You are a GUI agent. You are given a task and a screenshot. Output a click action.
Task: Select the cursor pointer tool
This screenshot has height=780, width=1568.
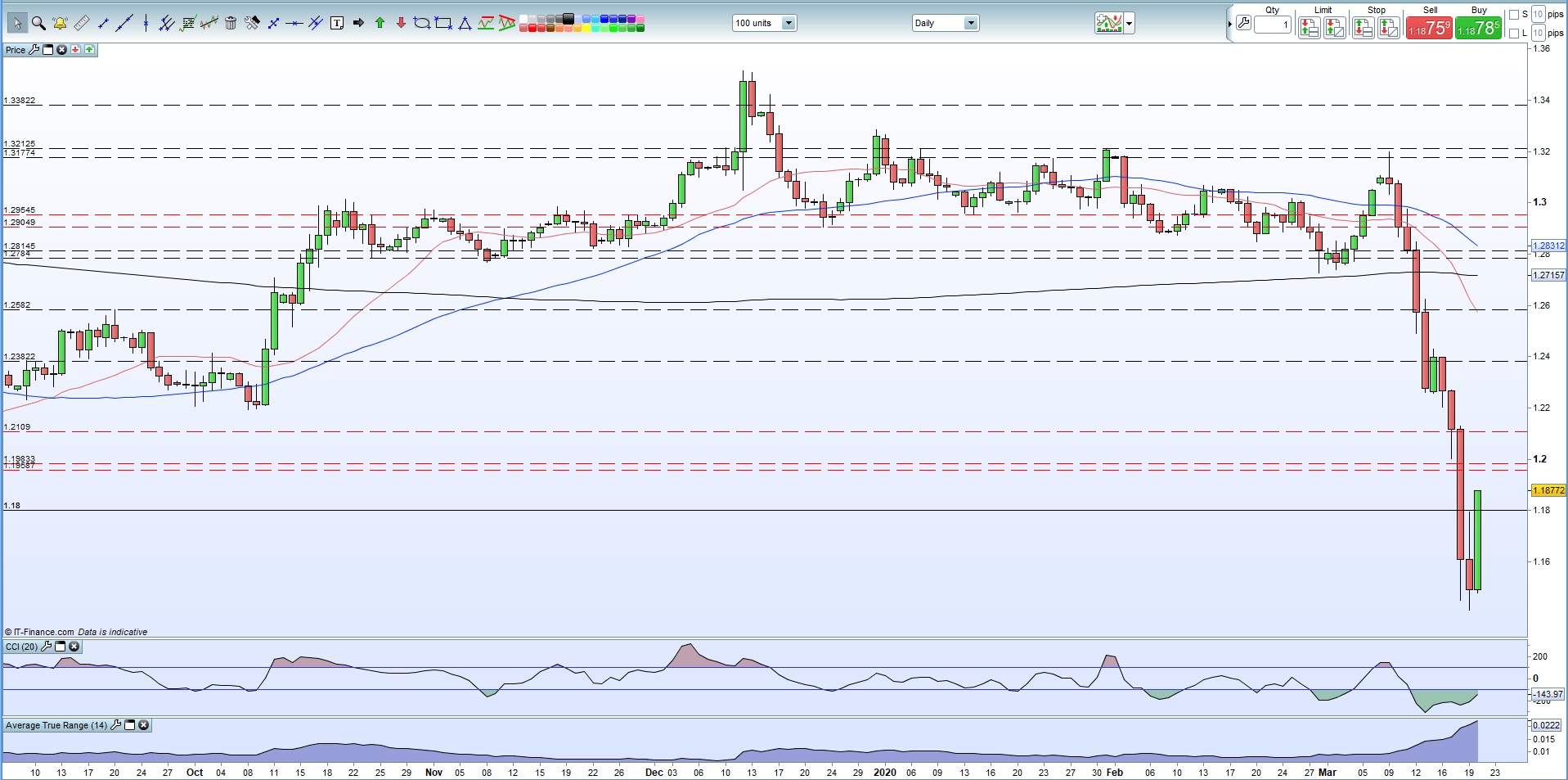pyautogui.click(x=17, y=23)
